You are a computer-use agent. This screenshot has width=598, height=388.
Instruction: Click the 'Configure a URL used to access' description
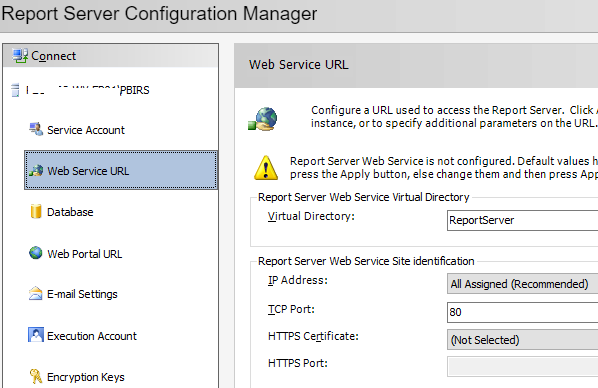coord(454,117)
